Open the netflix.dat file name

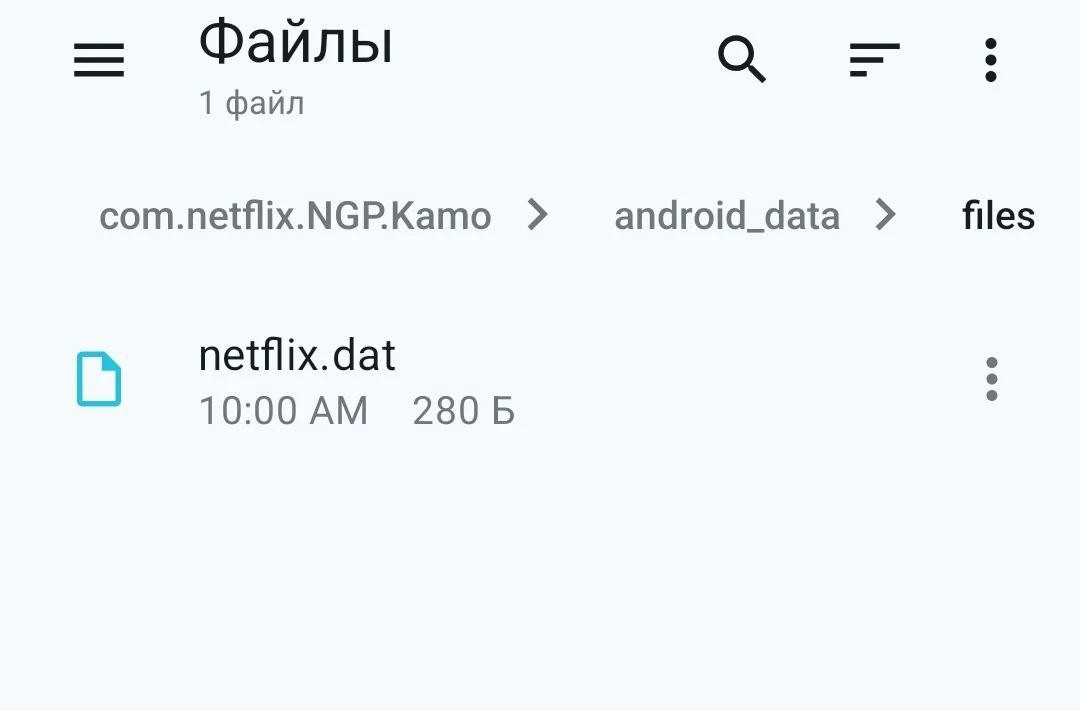coord(297,355)
